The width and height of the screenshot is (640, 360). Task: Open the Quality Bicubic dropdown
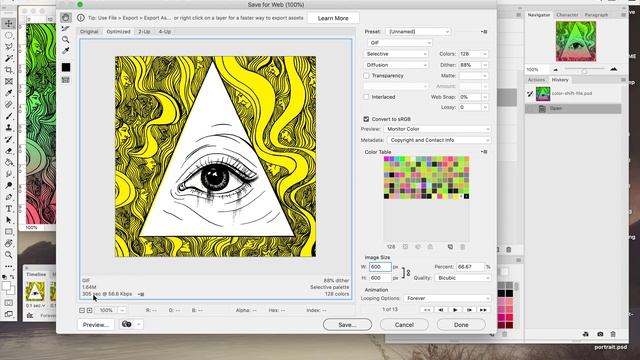click(463, 278)
